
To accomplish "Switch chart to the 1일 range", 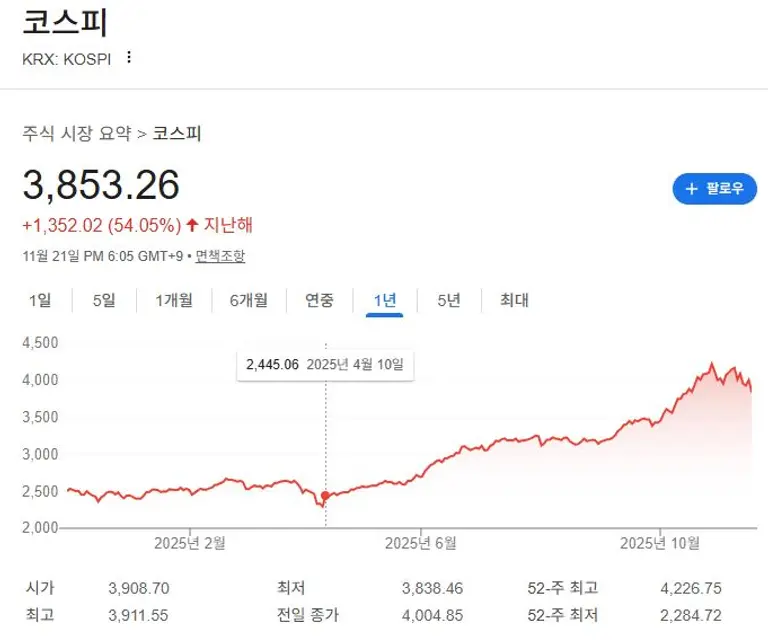I will [40, 300].
